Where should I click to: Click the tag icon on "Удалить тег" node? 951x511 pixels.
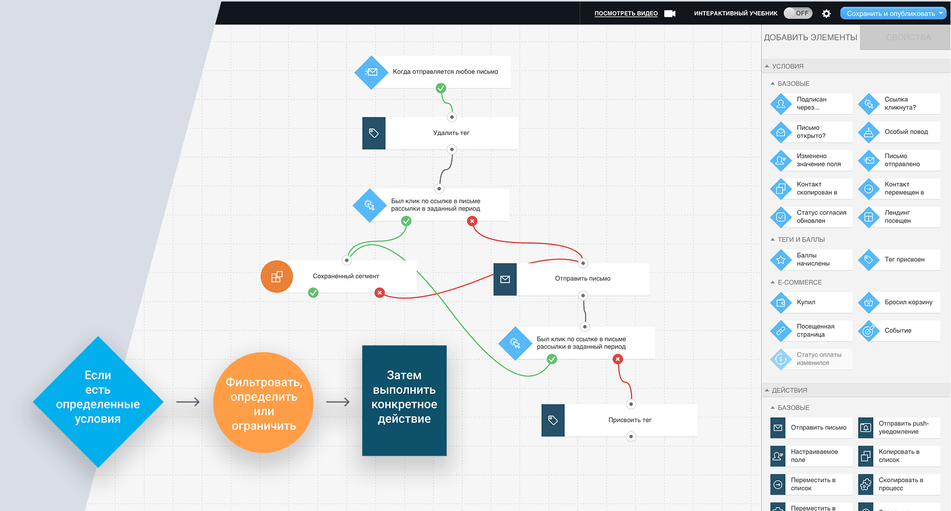[374, 133]
